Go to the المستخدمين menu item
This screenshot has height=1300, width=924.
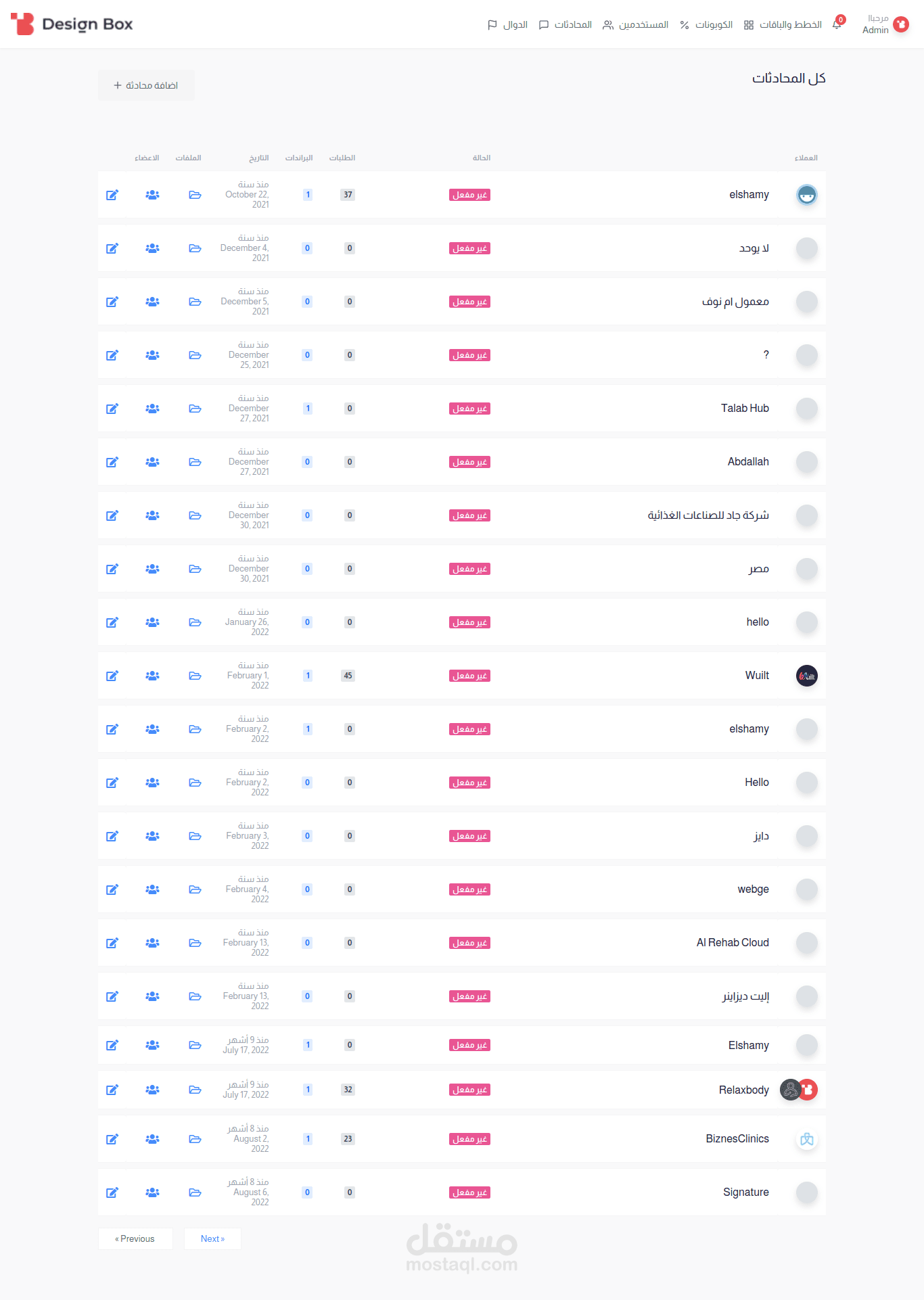coord(636,25)
